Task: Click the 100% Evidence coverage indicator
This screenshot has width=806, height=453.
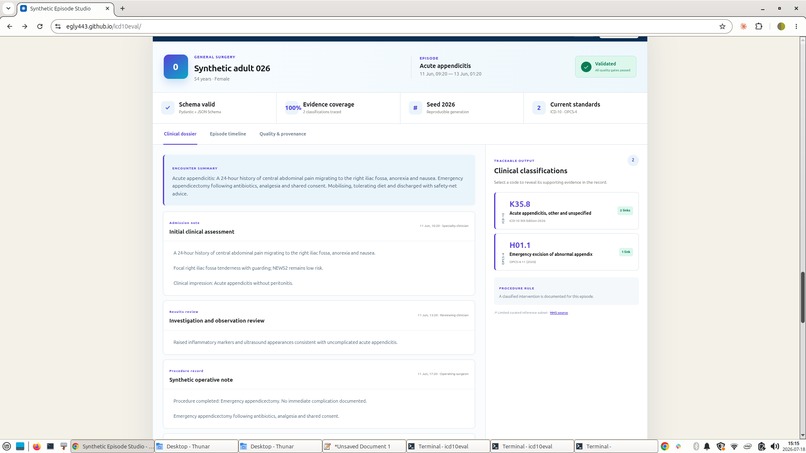Action: (x=293, y=108)
